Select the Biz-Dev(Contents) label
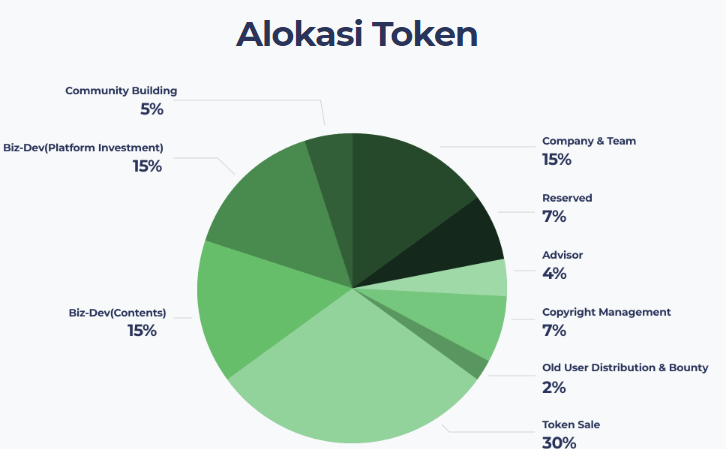This screenshot has height=449, width=726. tap(117, 313)
